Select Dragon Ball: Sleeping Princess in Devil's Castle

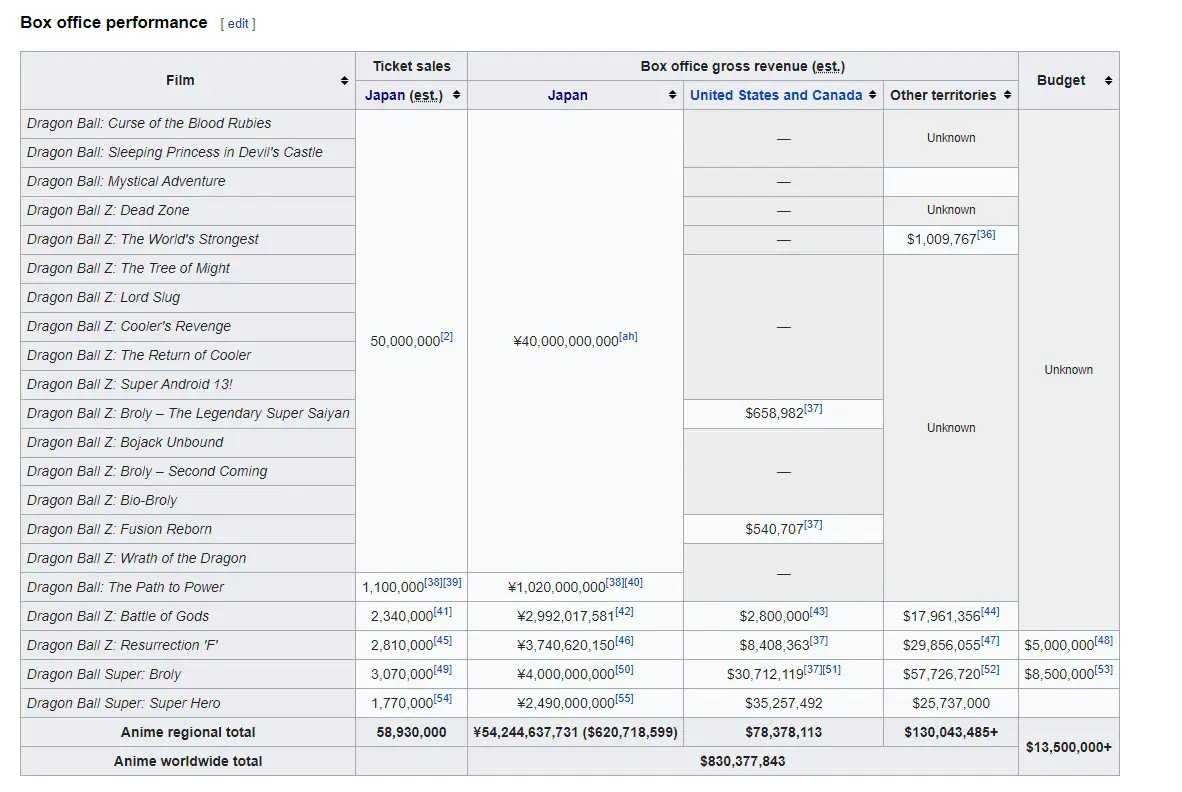[x=188, y=152]
